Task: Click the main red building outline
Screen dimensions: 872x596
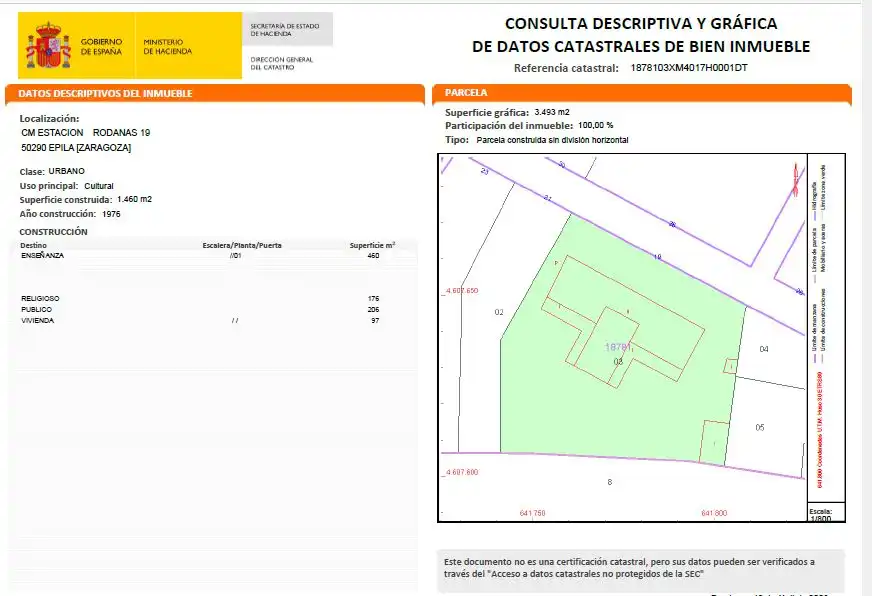Action: tap(623, 321)
